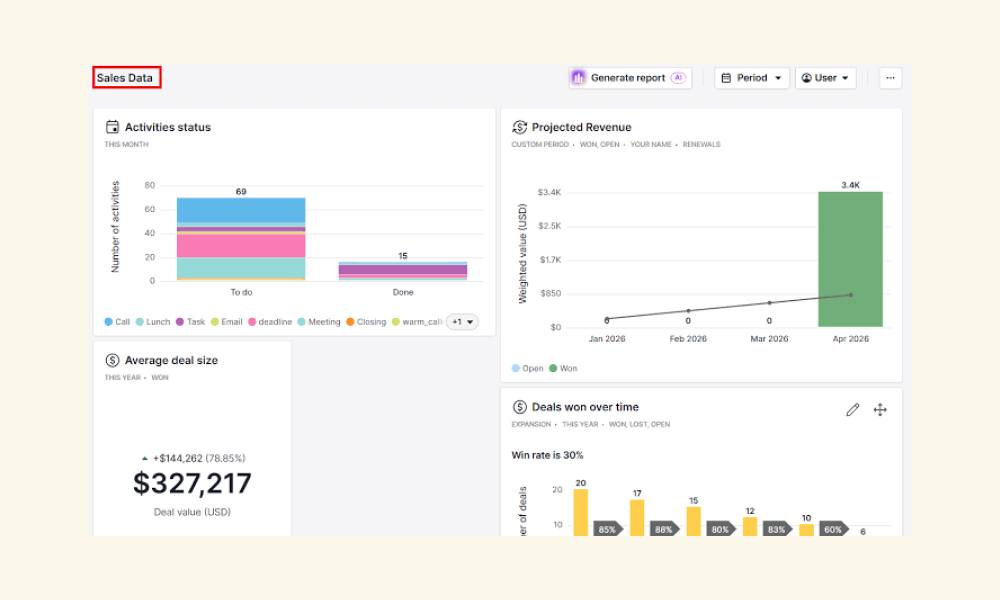
Task: Toggle the Closing legend entry
Action: pos(366,322)
